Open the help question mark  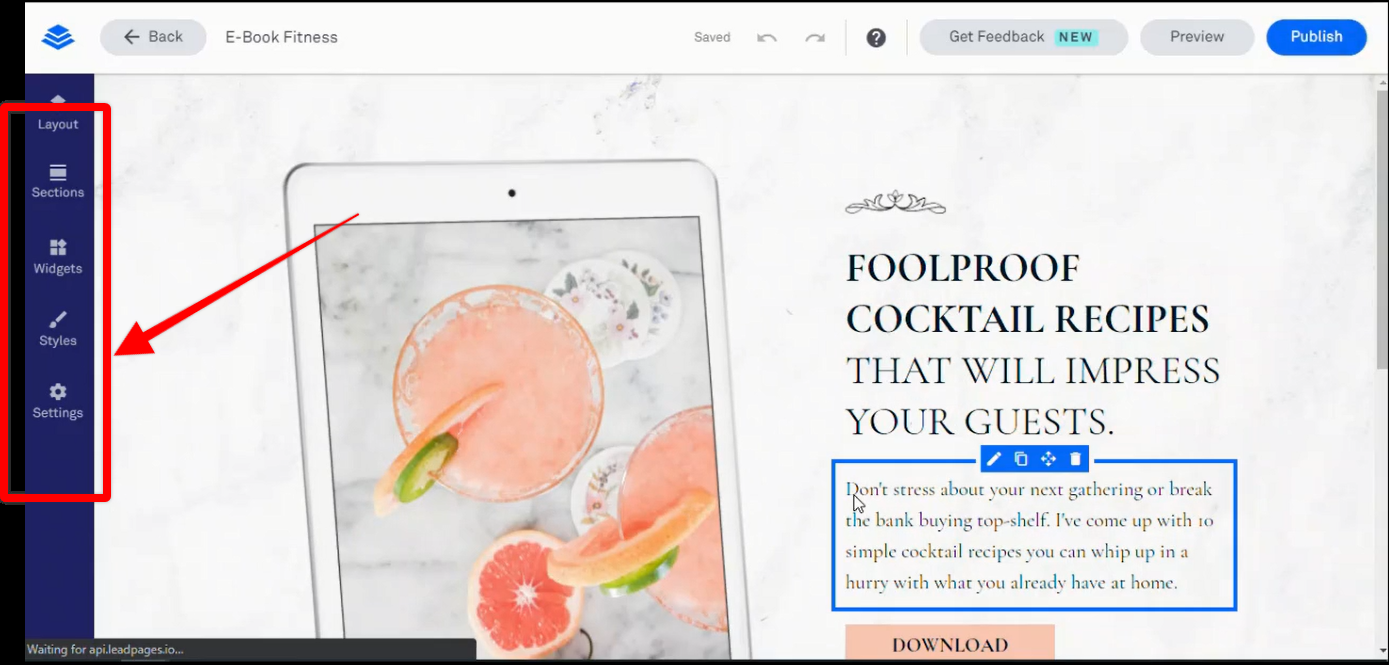[876, 38]
